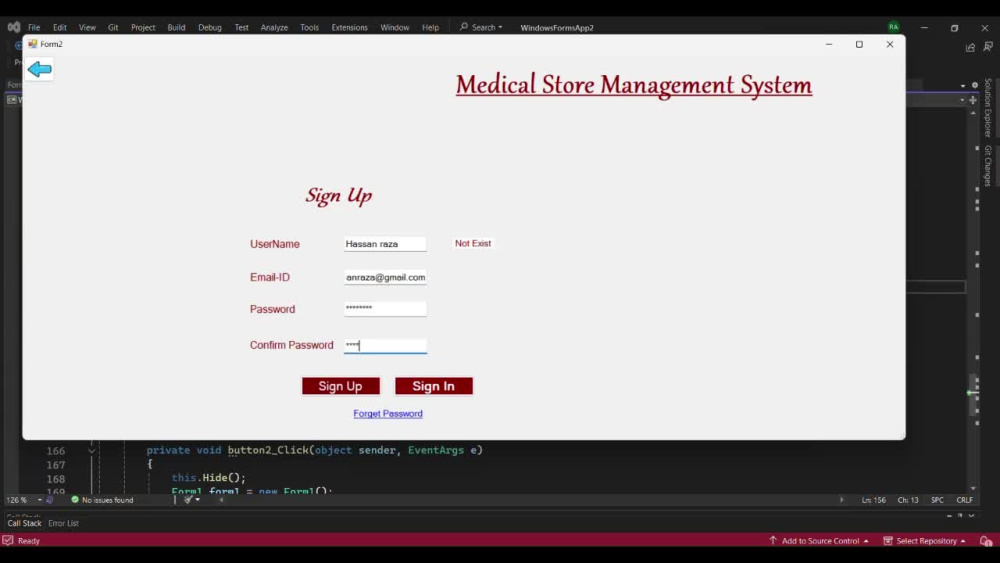The width and height of the screenshot is (1000, 563).
Task: Click the button2_Click method name in code
Action: click(268, 450)
